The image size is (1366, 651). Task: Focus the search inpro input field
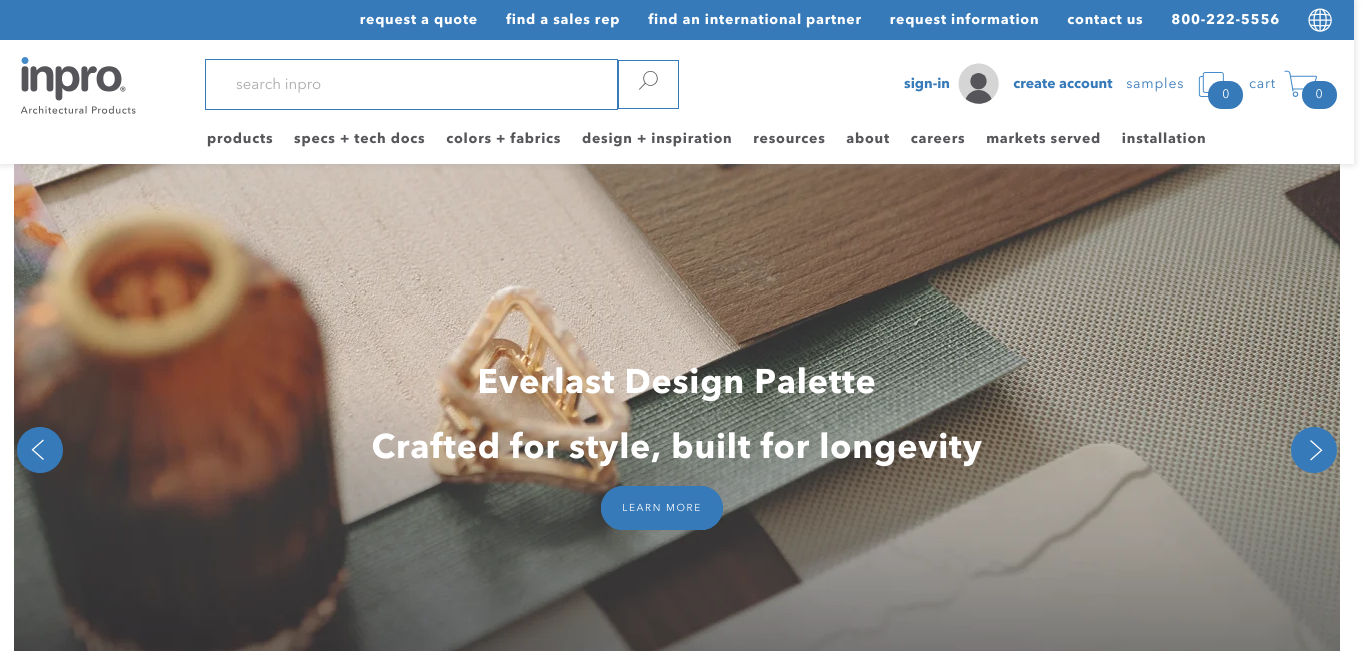[411, 85]
